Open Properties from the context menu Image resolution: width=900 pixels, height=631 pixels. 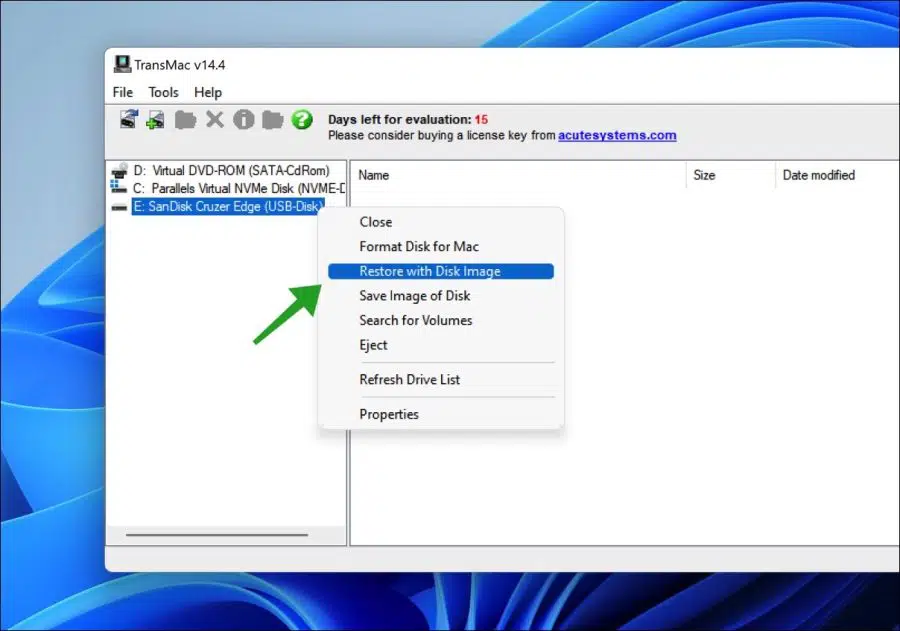441,414
